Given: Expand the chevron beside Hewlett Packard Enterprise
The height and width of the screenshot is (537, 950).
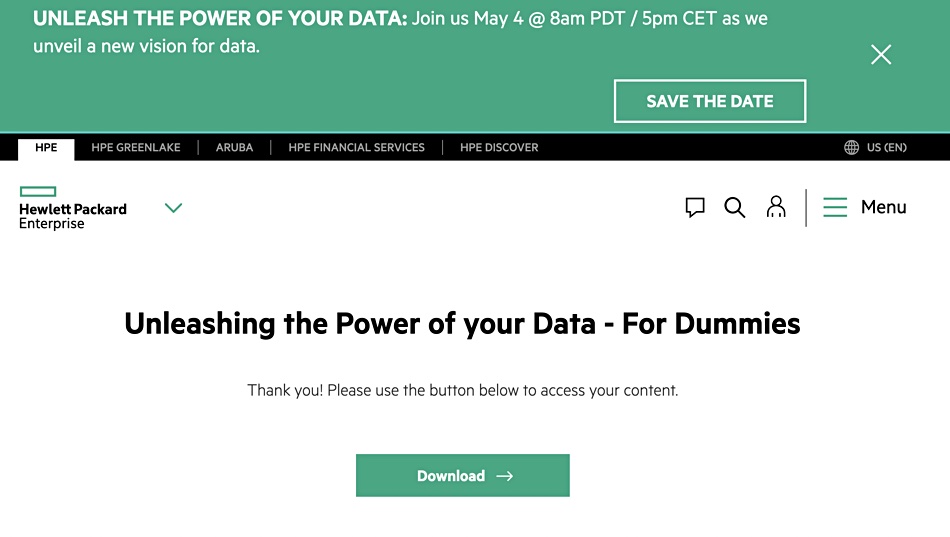Looking at the screenshot, I should pos(173,208).
